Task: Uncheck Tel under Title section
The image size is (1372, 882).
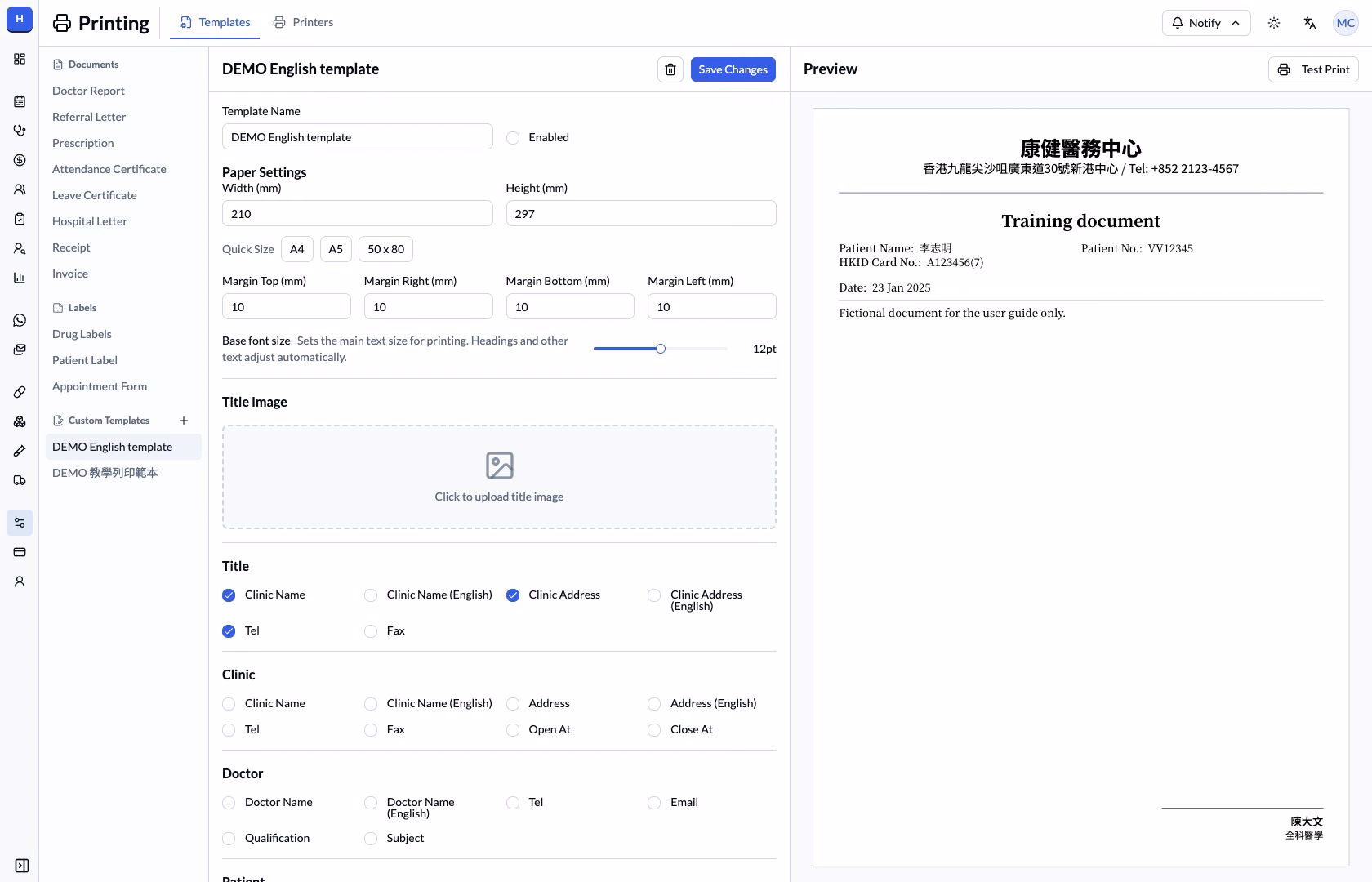Action: click(229, 631)
